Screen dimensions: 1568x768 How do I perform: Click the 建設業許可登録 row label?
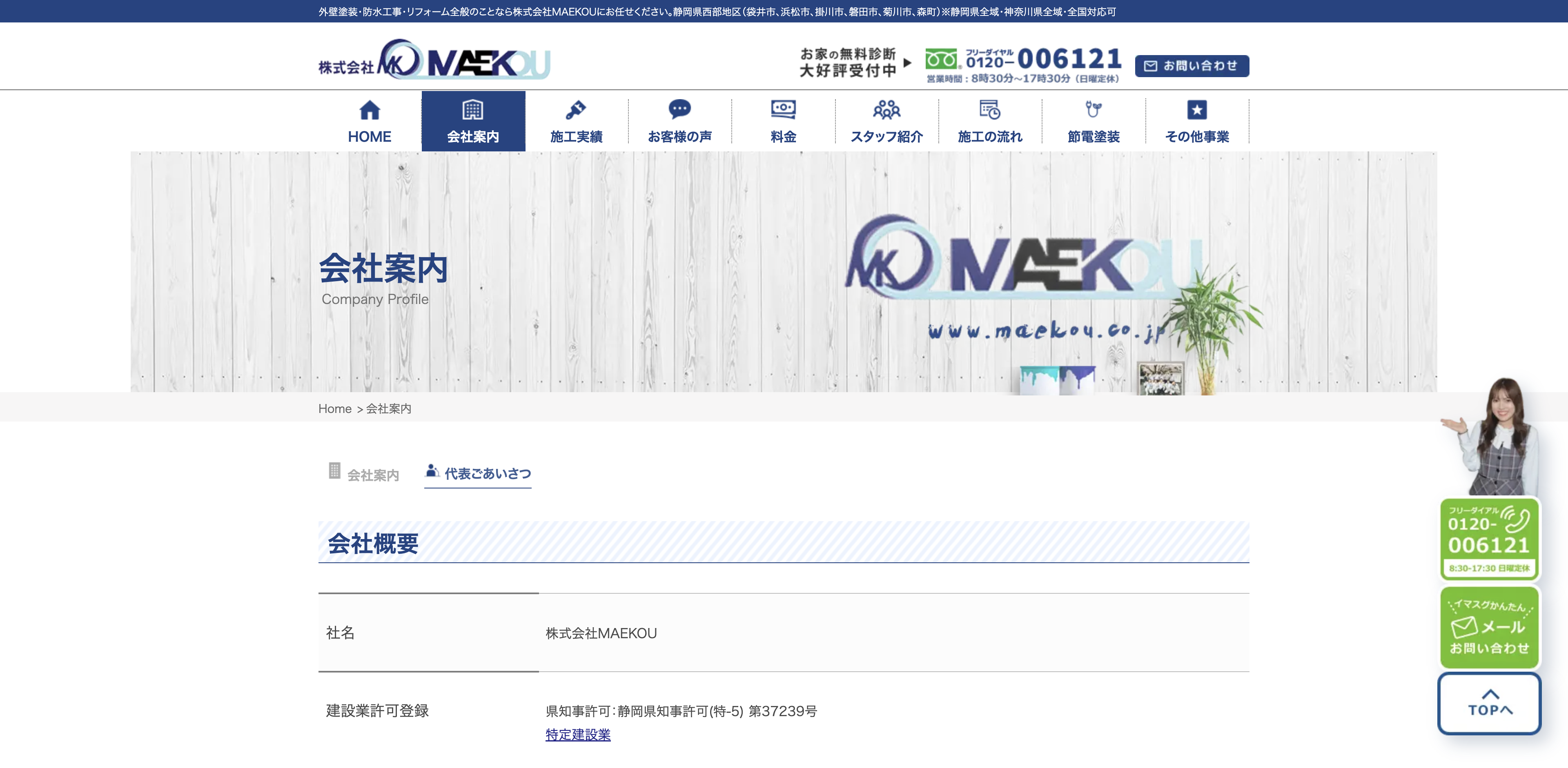point(377,710)
